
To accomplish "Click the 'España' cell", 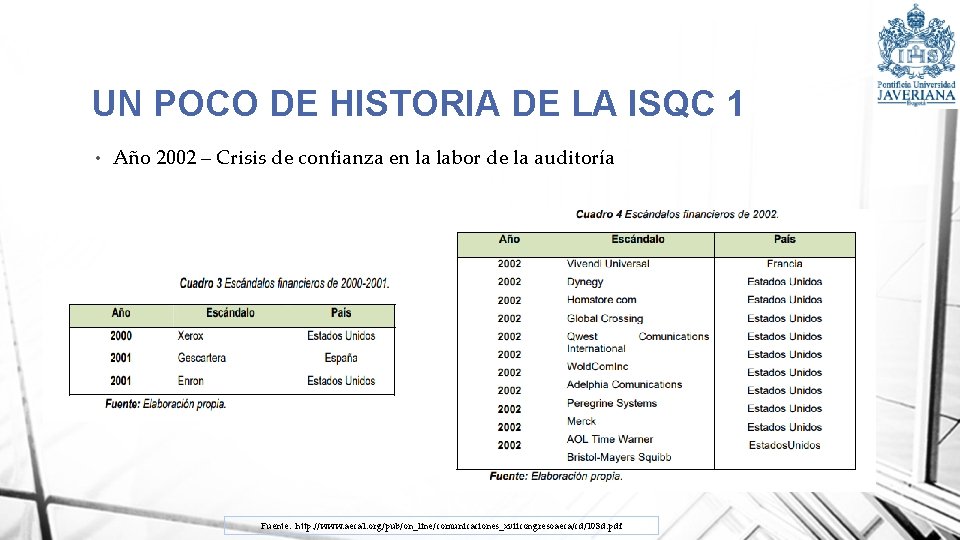I will pyautogui.click(x=341, y=358).
